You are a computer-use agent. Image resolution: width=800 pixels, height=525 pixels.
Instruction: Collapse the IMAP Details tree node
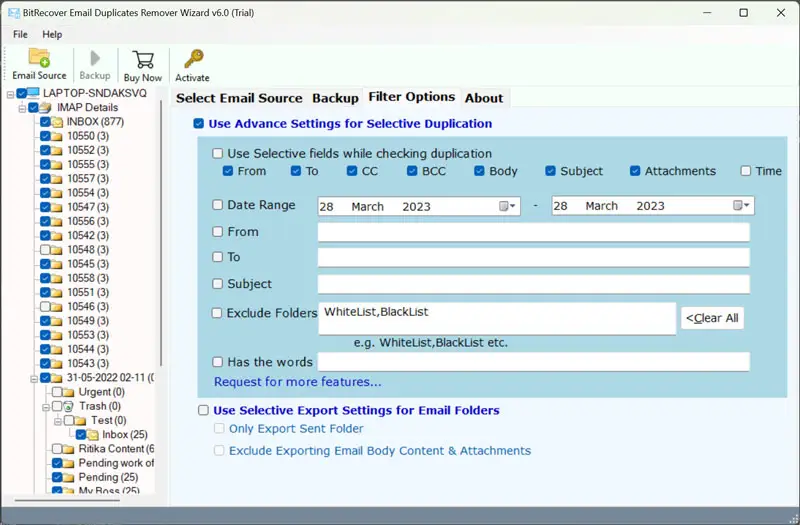coord(21,108)
